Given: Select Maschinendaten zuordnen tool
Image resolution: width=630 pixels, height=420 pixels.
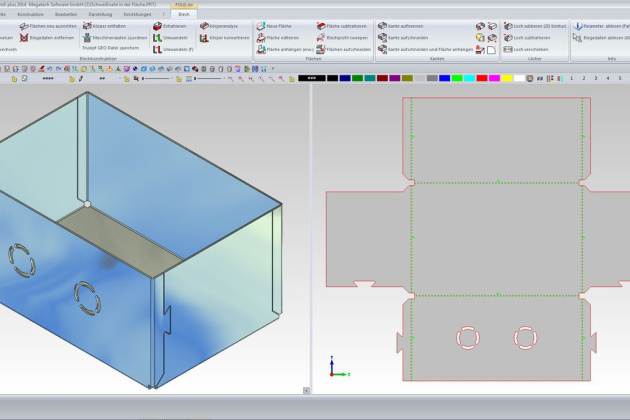Looking at the screenshot, I should pos(85,37).
